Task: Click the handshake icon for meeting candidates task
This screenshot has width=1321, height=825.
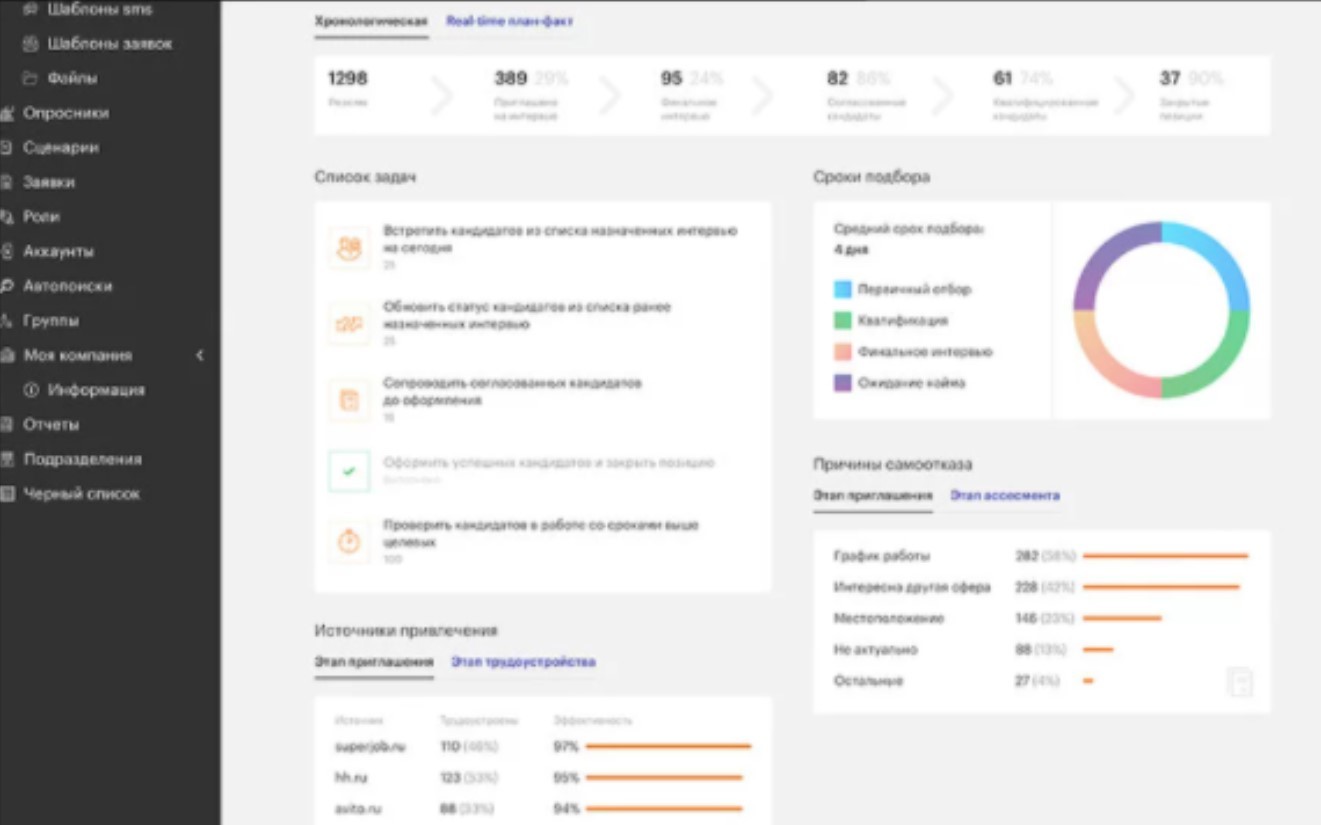Action: (x=349, y=248)
